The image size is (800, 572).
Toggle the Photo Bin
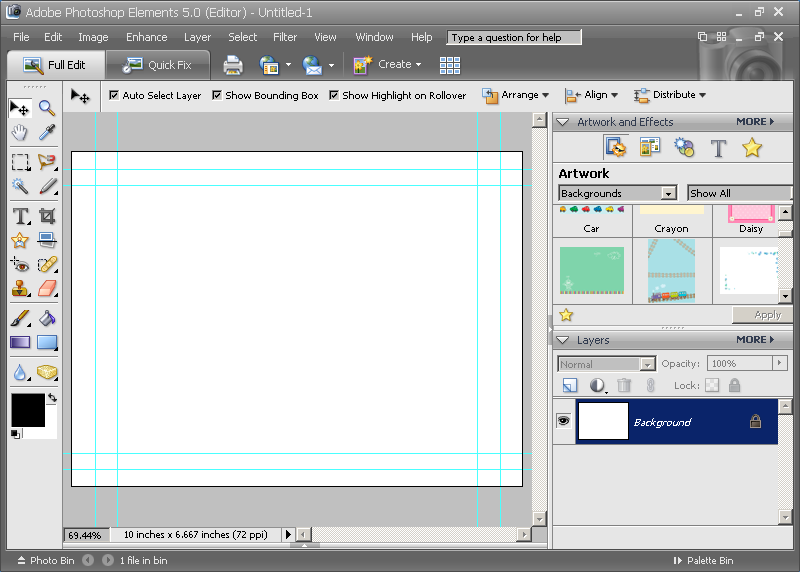pos(45,560)
